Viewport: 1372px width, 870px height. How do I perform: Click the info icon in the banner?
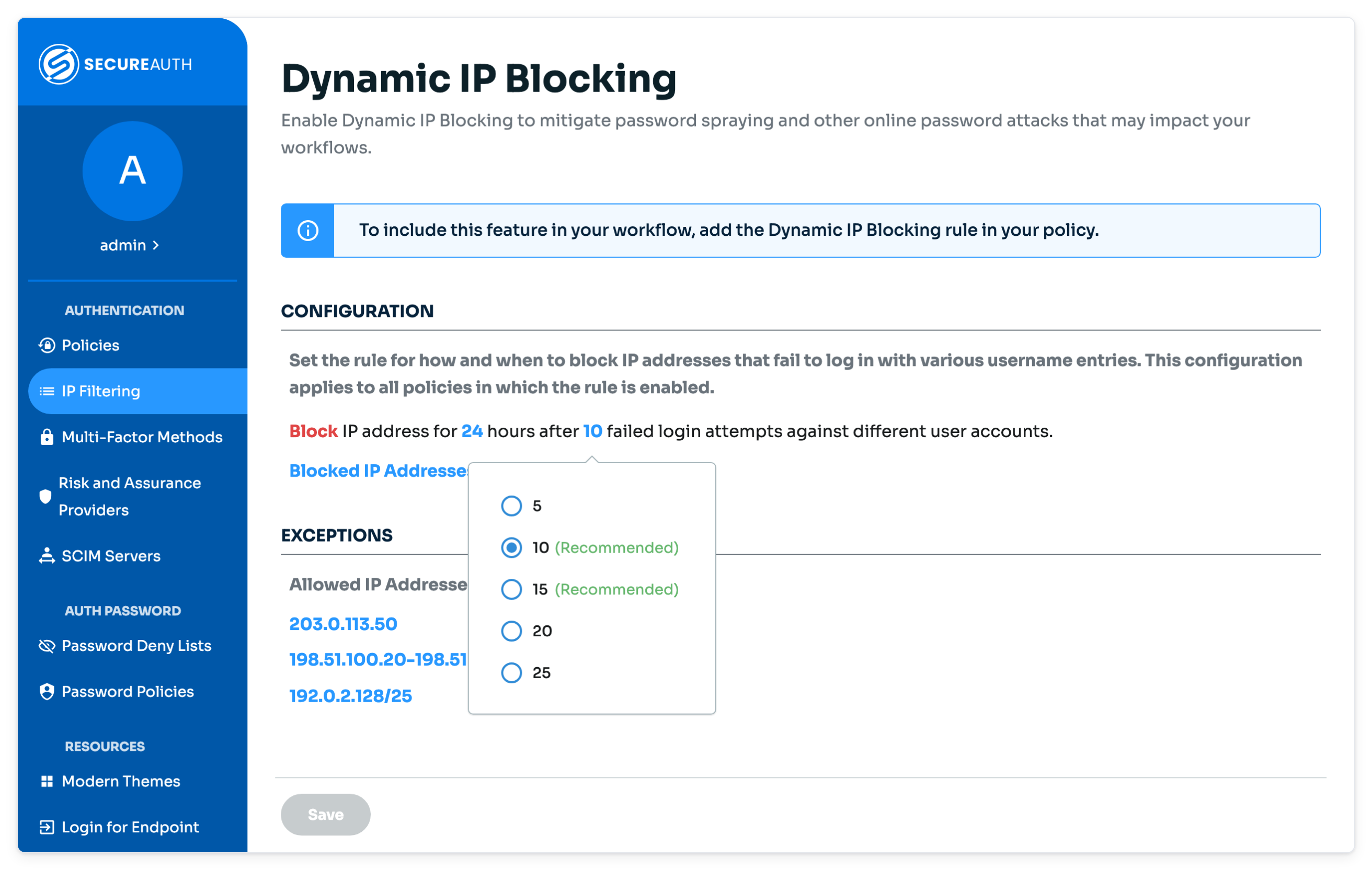(x=307, y=230)
